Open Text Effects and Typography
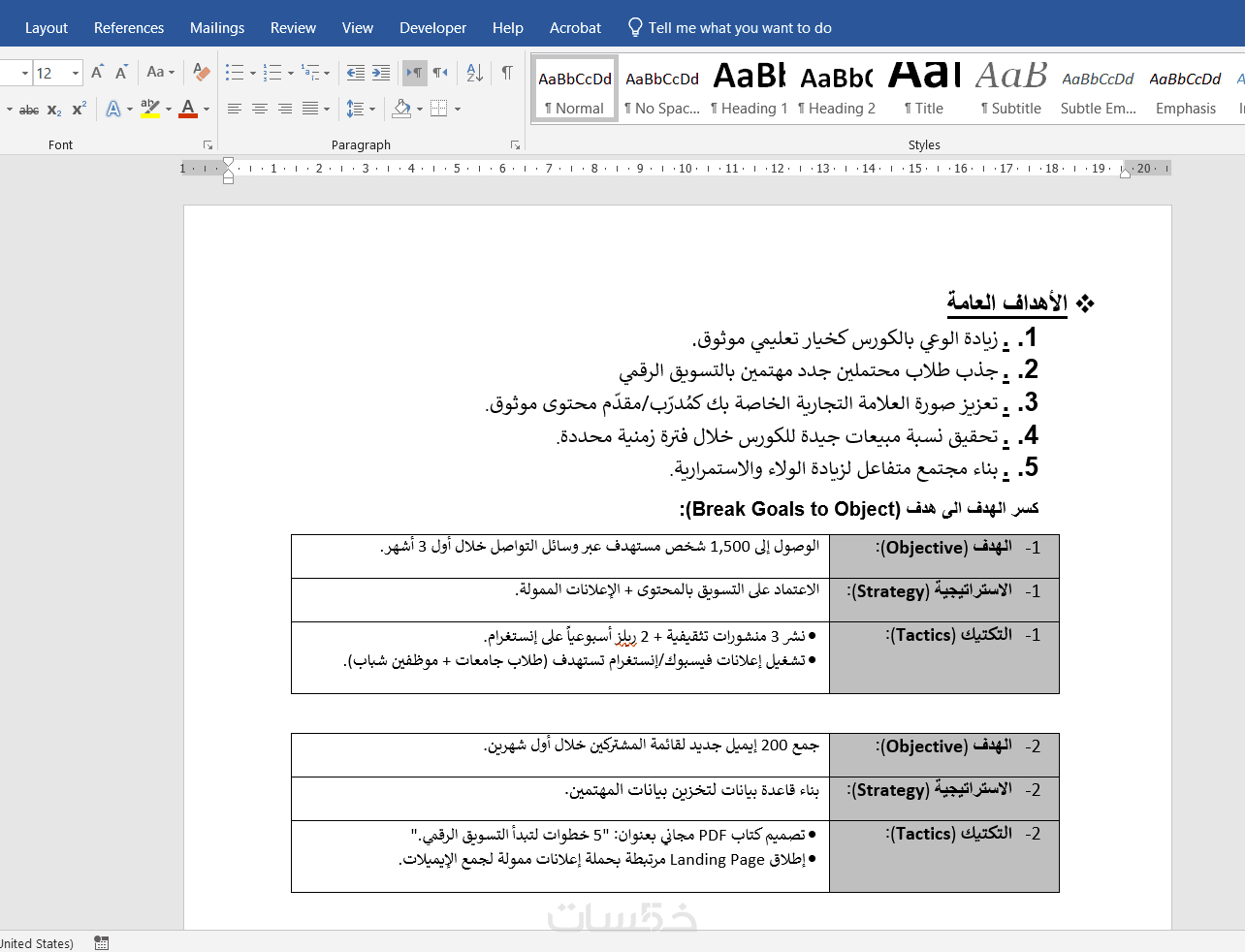The width and height of the screenshot is (1245, 952). (113, 109)
